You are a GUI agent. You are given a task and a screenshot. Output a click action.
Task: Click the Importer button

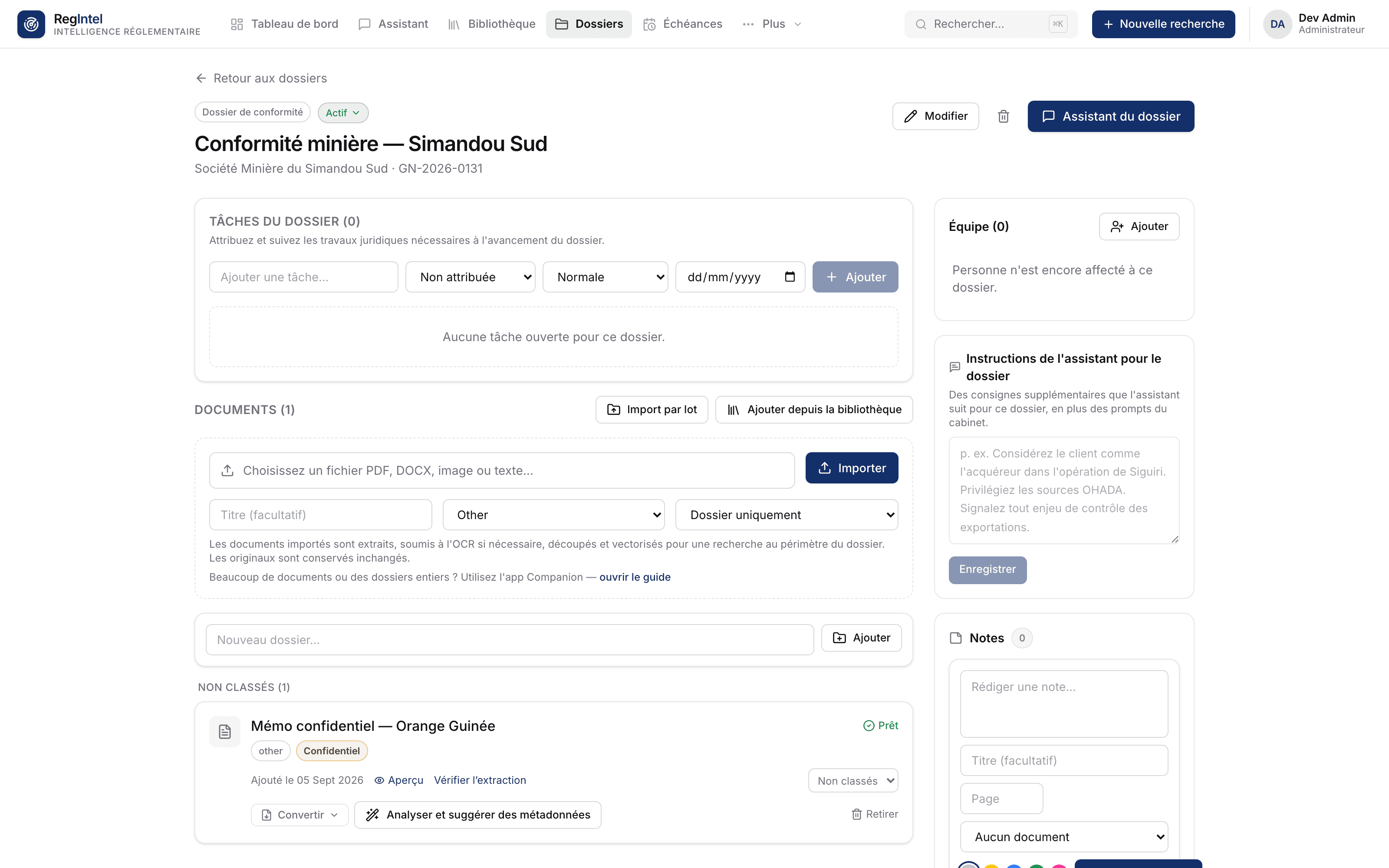pos(852,468)
